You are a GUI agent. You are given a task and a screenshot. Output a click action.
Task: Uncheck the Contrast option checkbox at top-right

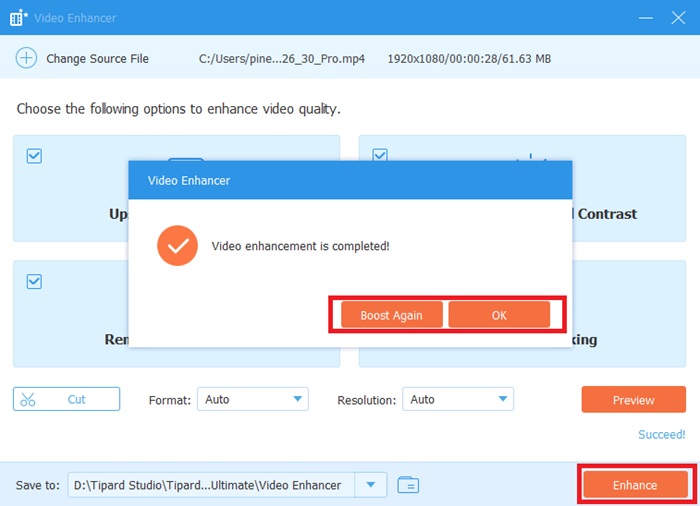(380, 156)
